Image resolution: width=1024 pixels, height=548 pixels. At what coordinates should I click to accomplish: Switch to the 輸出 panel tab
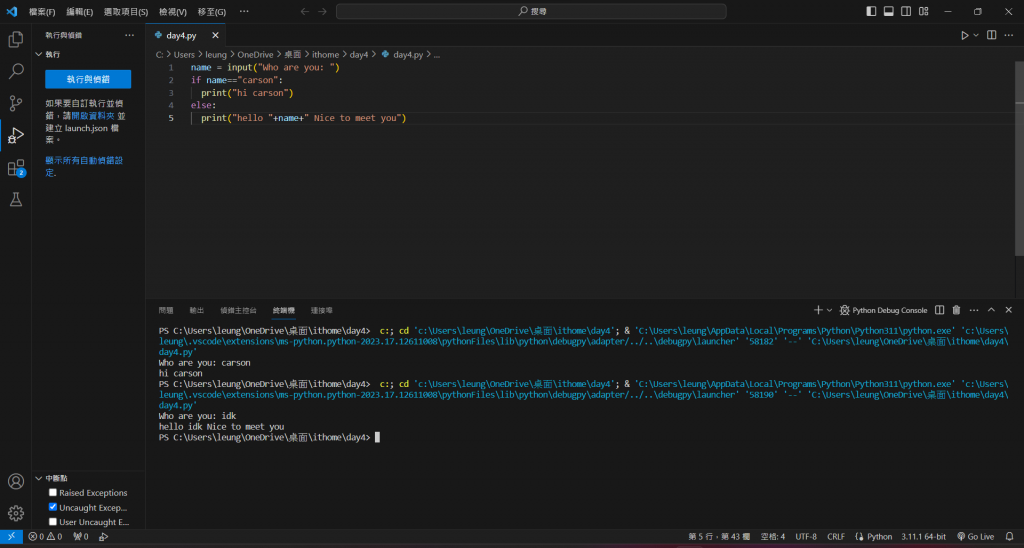[196, 310]
